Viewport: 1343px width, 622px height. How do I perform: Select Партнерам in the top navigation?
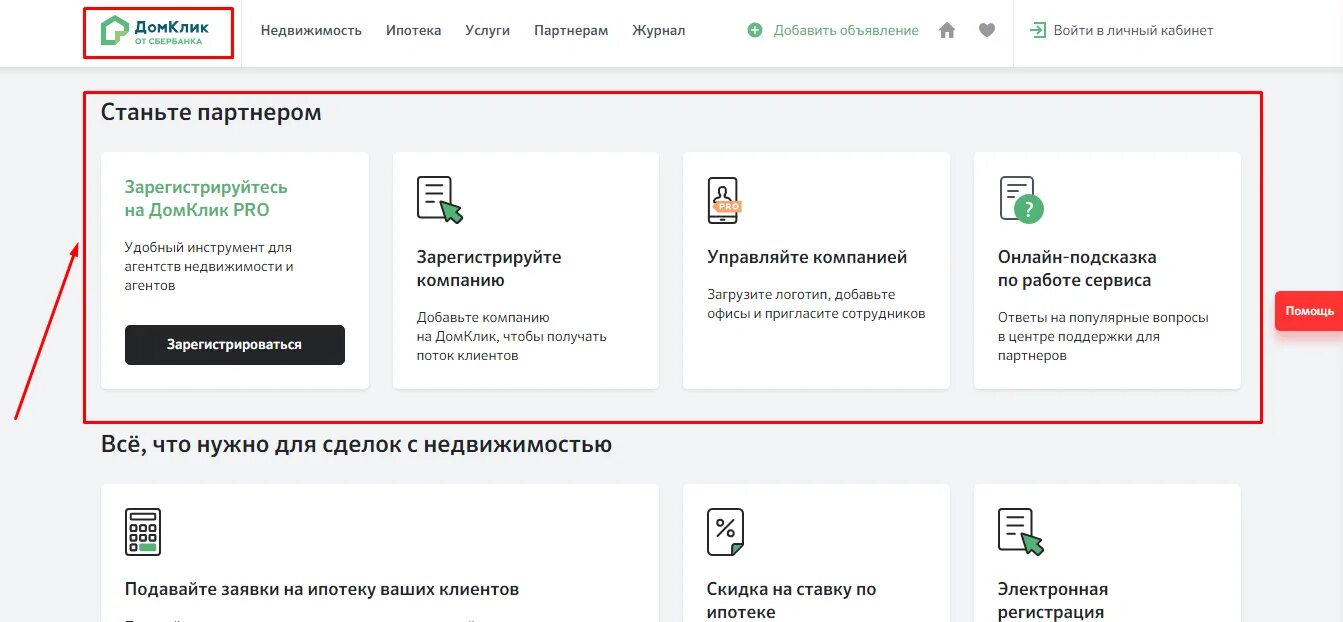tap(571, 31)
